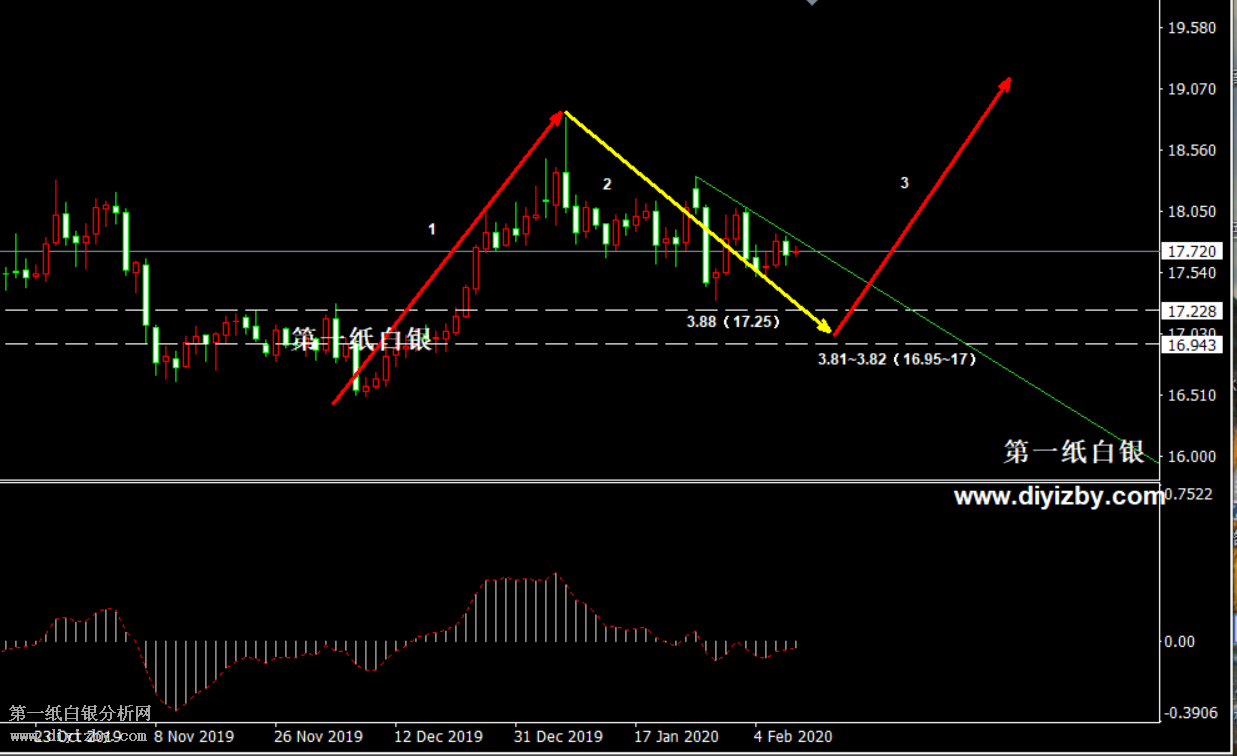
Task: Click the divider between chart and indicator pane
Action: point(580,482)
